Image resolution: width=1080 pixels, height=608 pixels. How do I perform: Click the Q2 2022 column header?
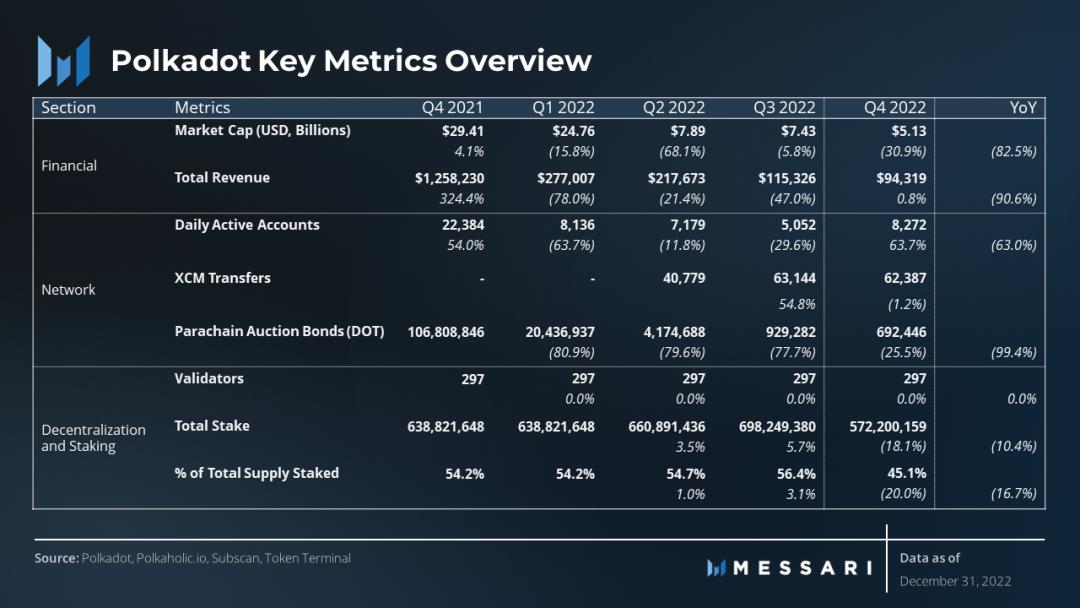click(x=673, y=107)
